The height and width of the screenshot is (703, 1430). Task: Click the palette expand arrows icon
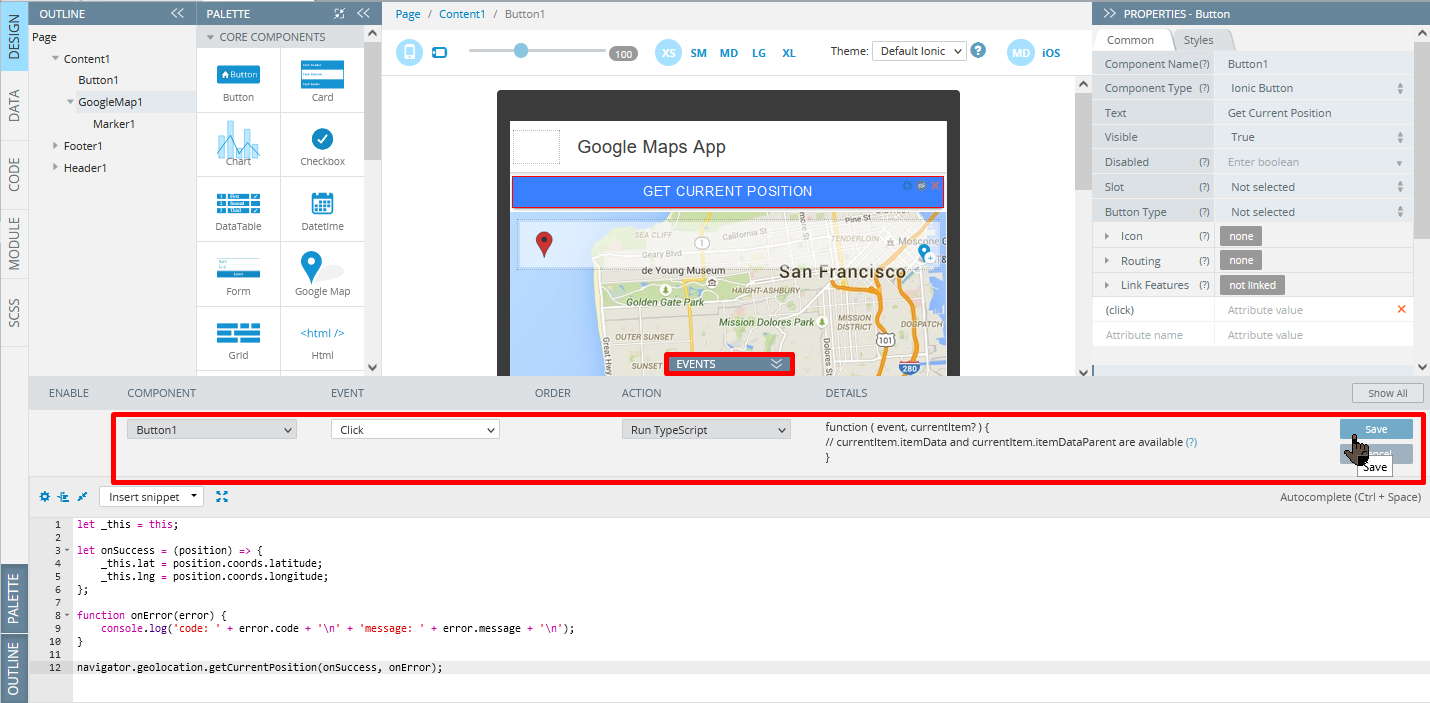point(340,14)
